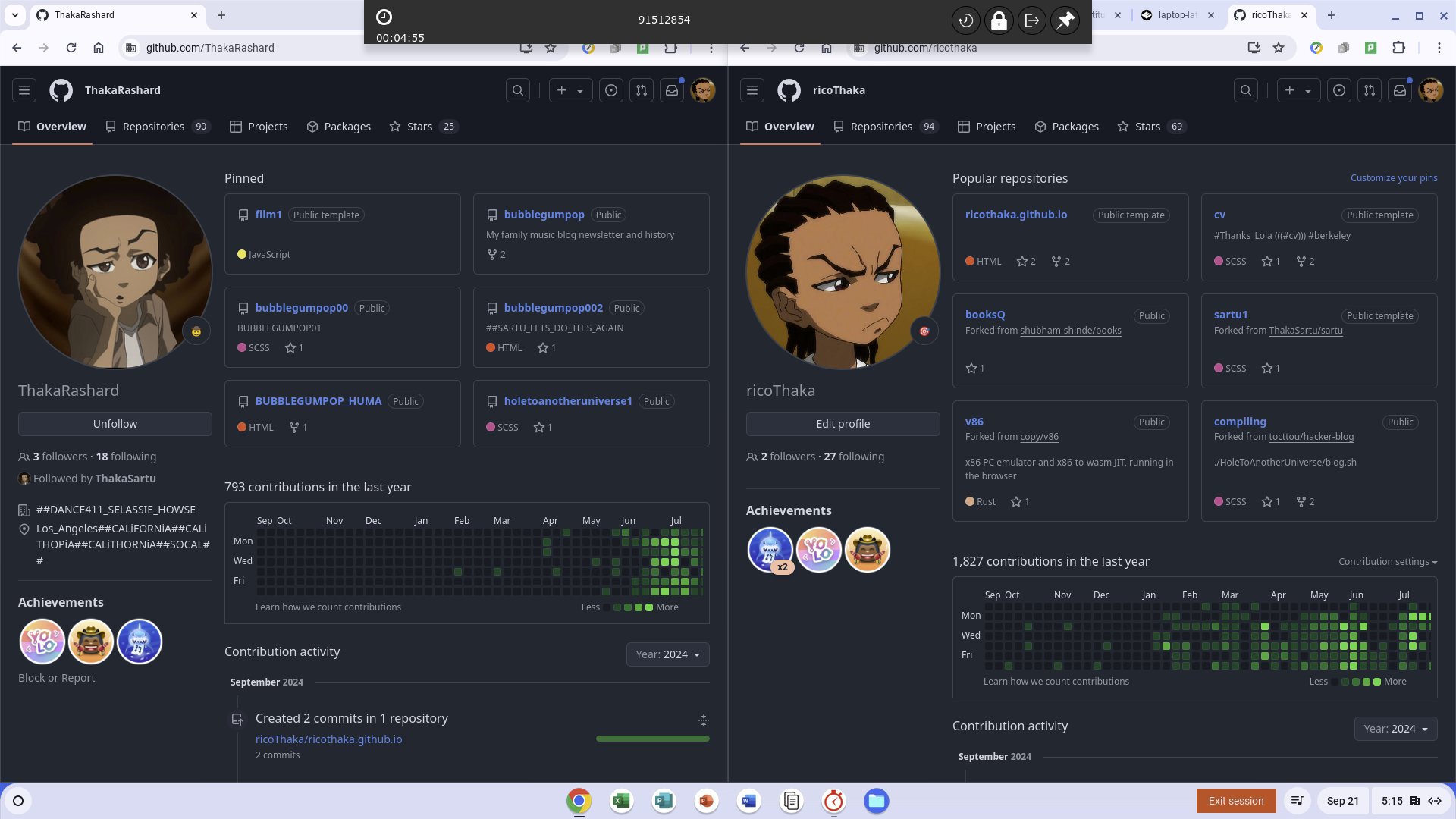Open Chrome menu in ricoThaka browser window
Image resolution: width=1456 pixels, height=819 pixels.
(1439, 48)
